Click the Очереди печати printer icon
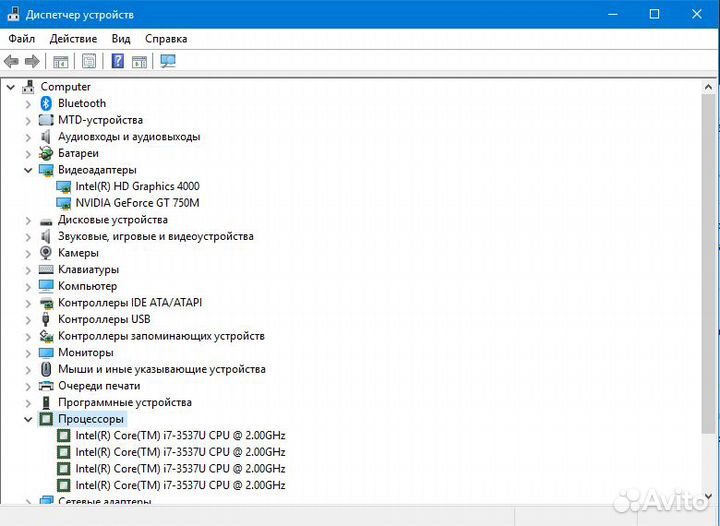The height and width of the screenshot is (526, 720). pyautogui.click(x=46, y=386)
